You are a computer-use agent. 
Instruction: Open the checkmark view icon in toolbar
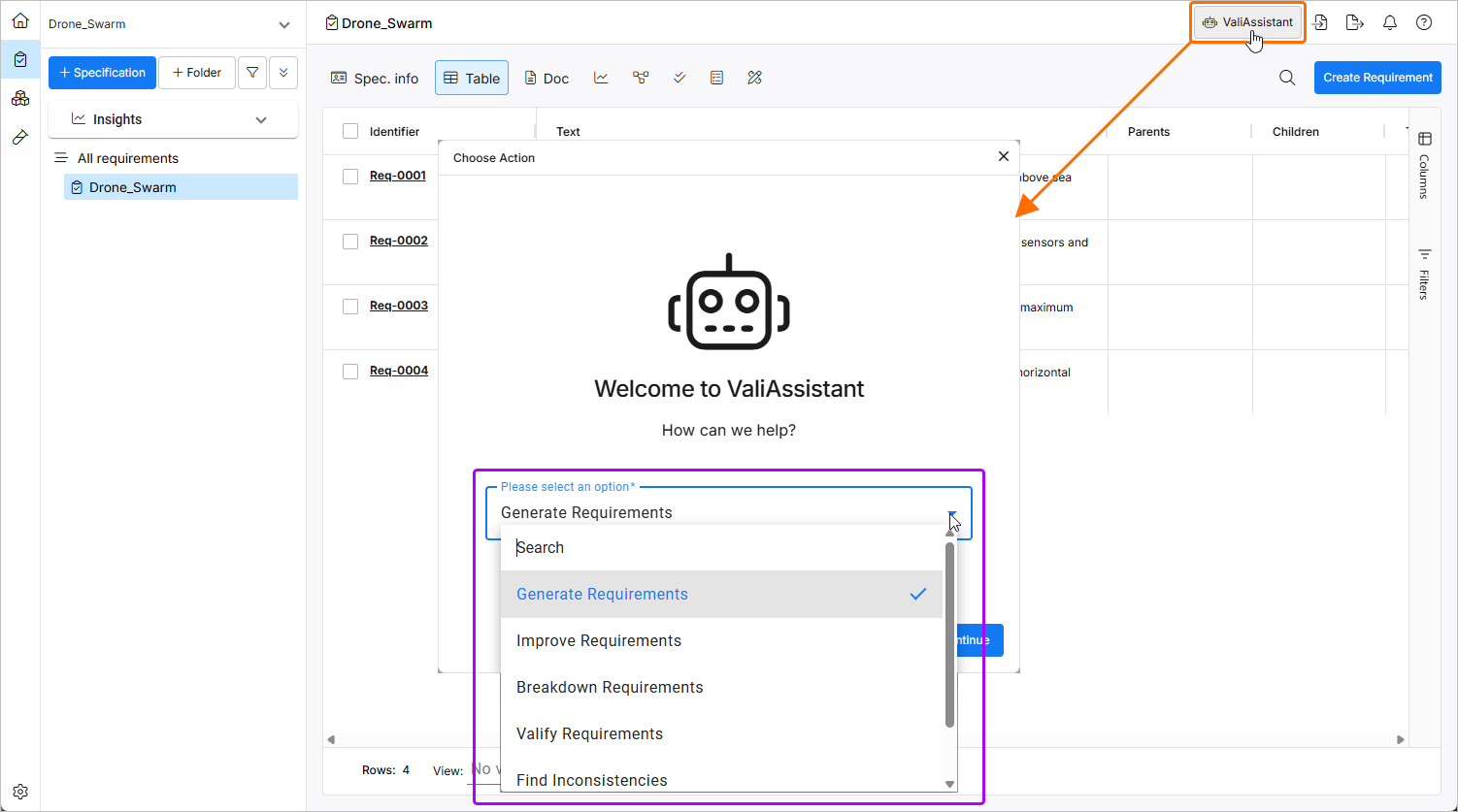679,78
